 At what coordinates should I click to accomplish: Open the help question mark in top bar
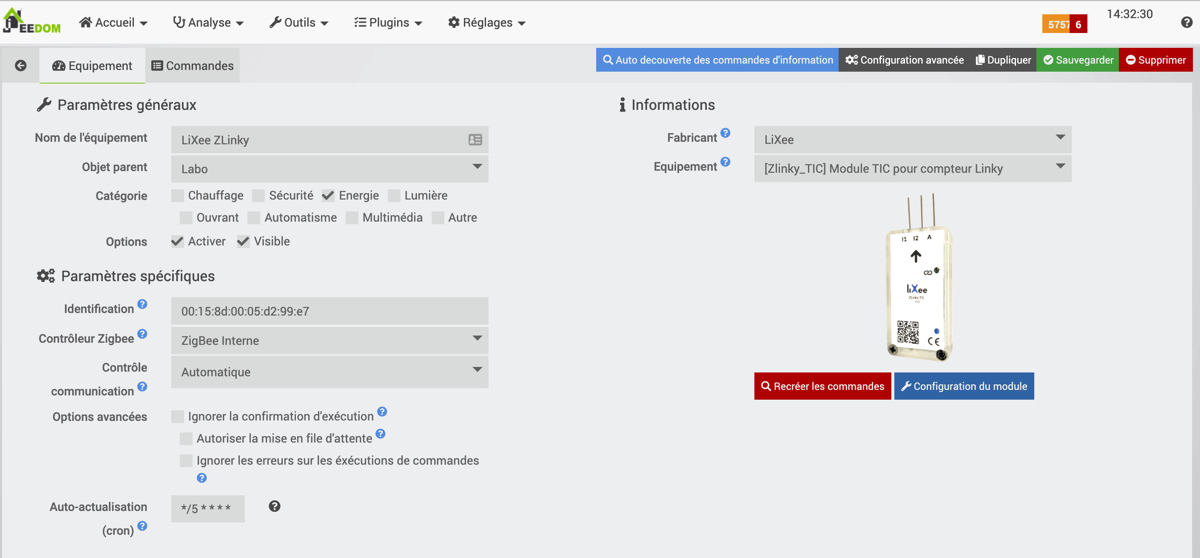click(x=1187, y=23)
